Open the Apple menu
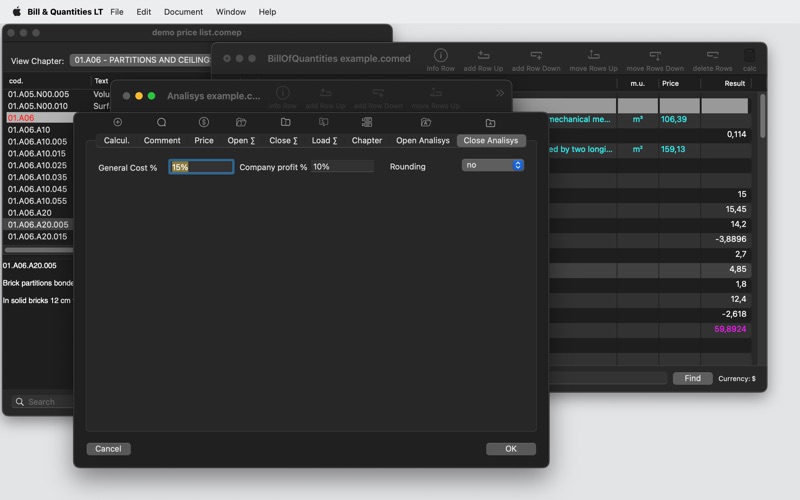This screenshot has height=500, width=800. [x=16, y=11]
